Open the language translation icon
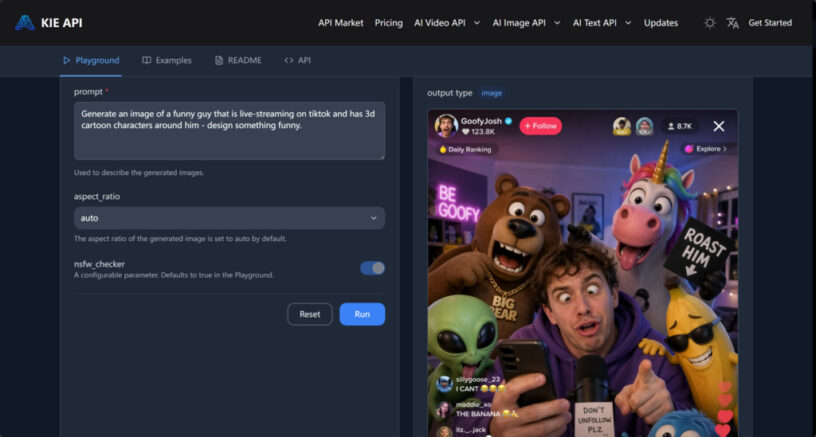 click(732, 22)
